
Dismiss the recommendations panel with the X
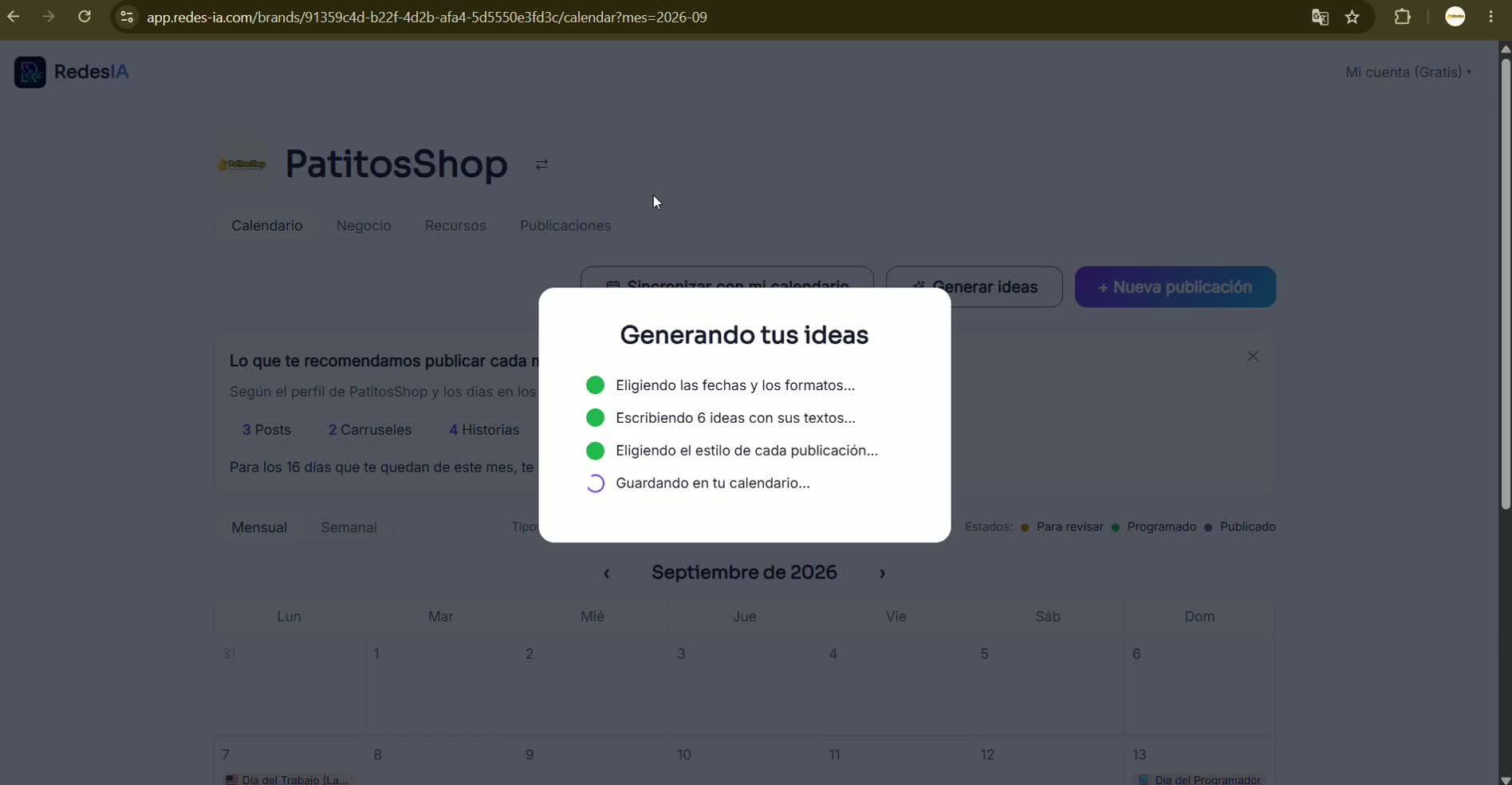click(1253, 357)
